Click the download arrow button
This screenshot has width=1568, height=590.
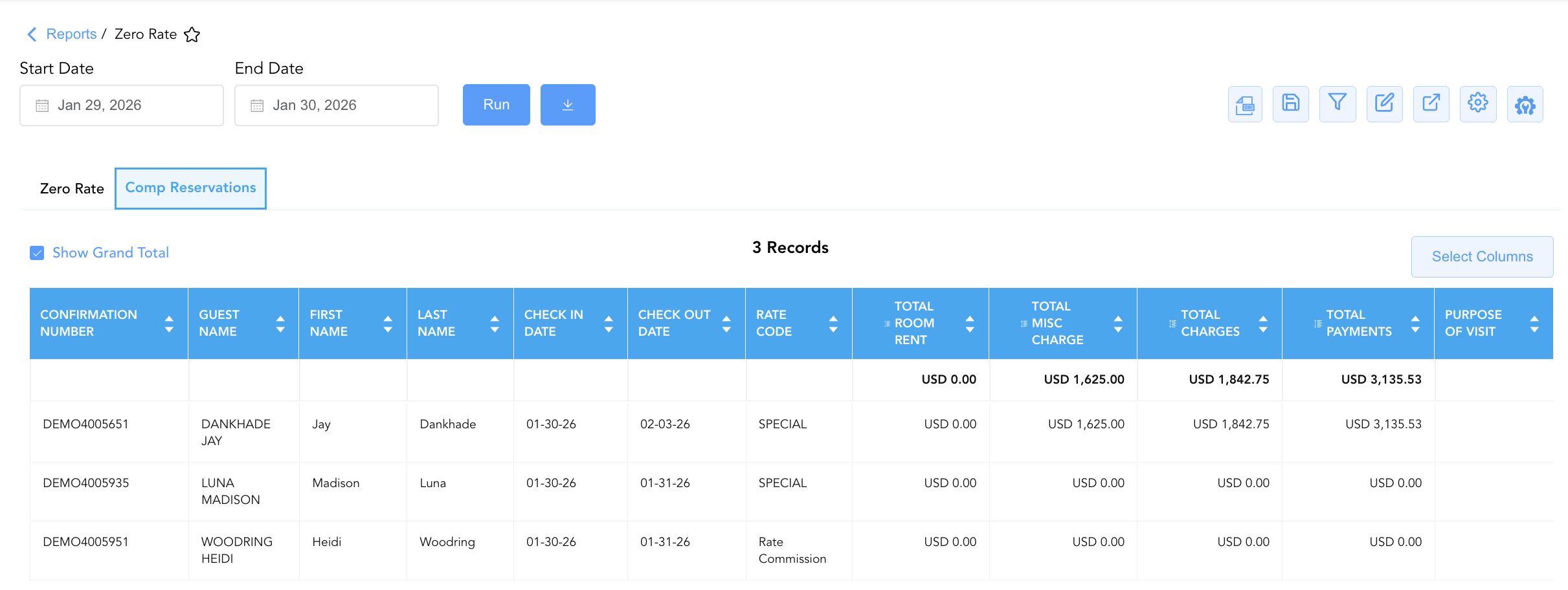[568, 105]
